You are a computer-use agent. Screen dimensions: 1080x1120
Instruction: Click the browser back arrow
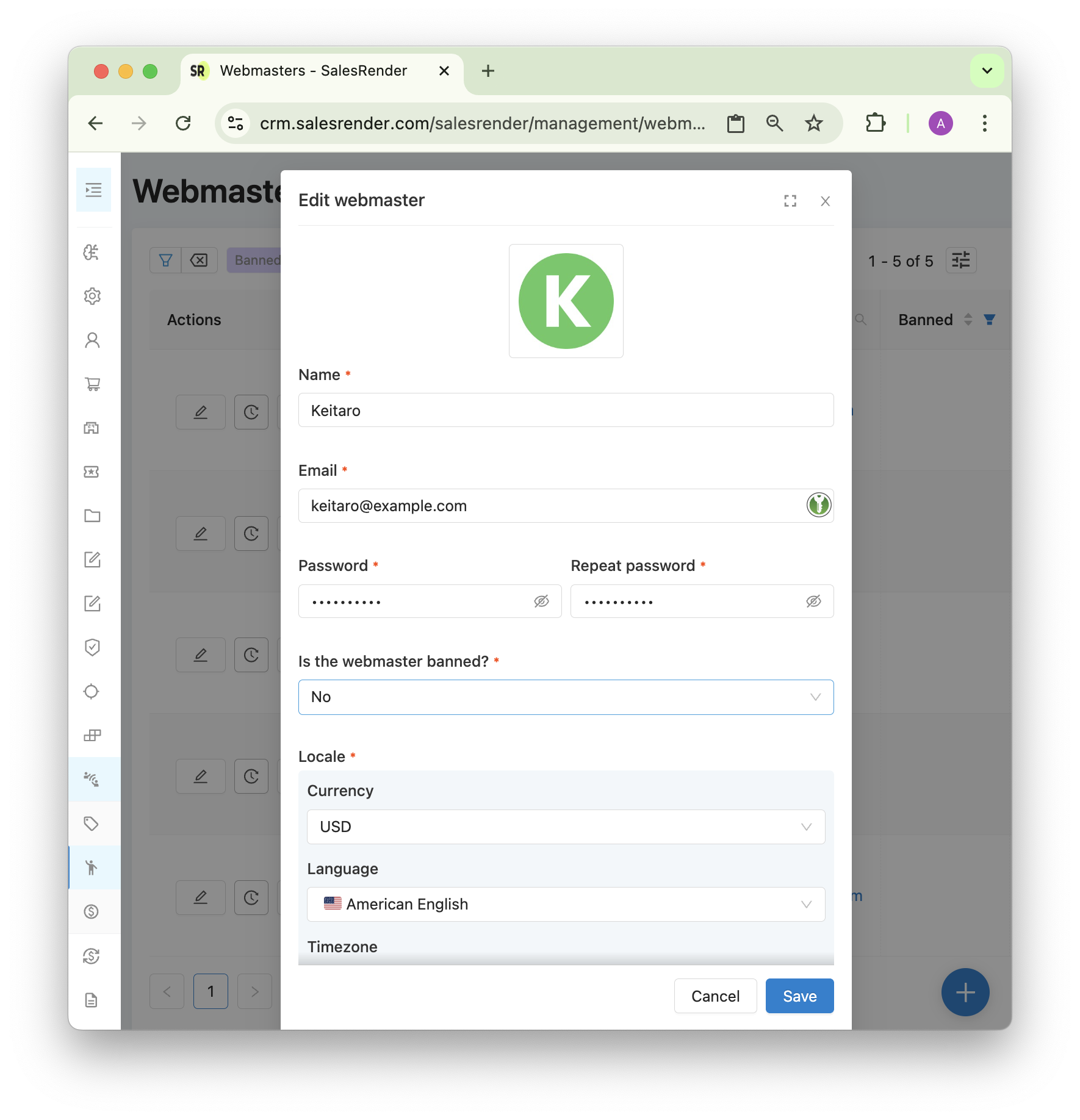tap(95, 124)
